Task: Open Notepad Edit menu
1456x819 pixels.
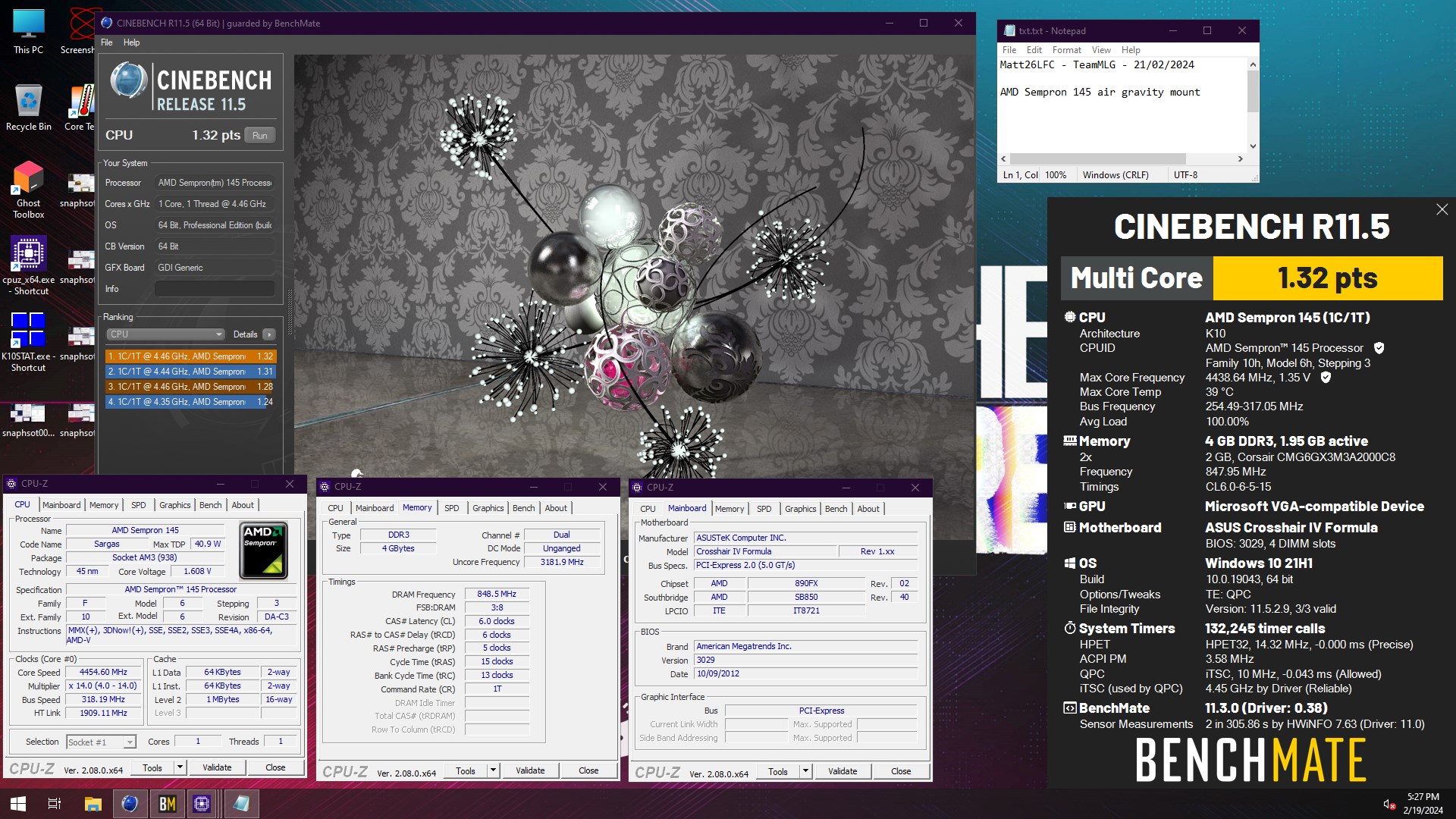Action: pyautogui.click(x=1034, y=50)
